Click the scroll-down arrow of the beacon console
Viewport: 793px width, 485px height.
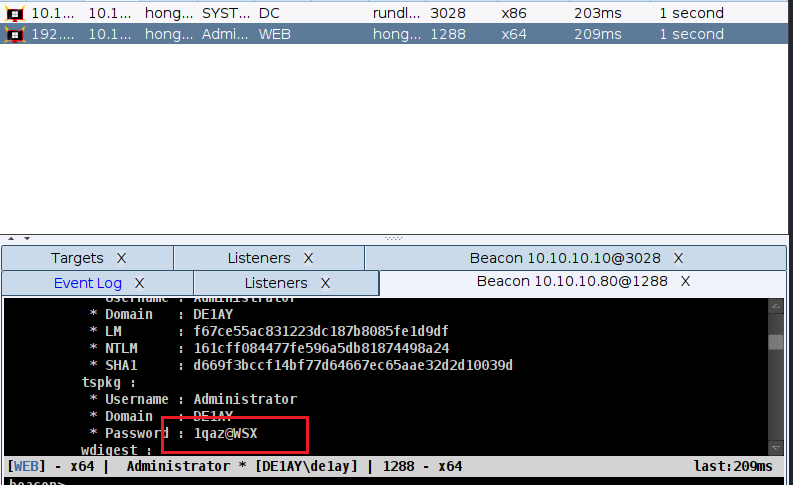[775, 448]
